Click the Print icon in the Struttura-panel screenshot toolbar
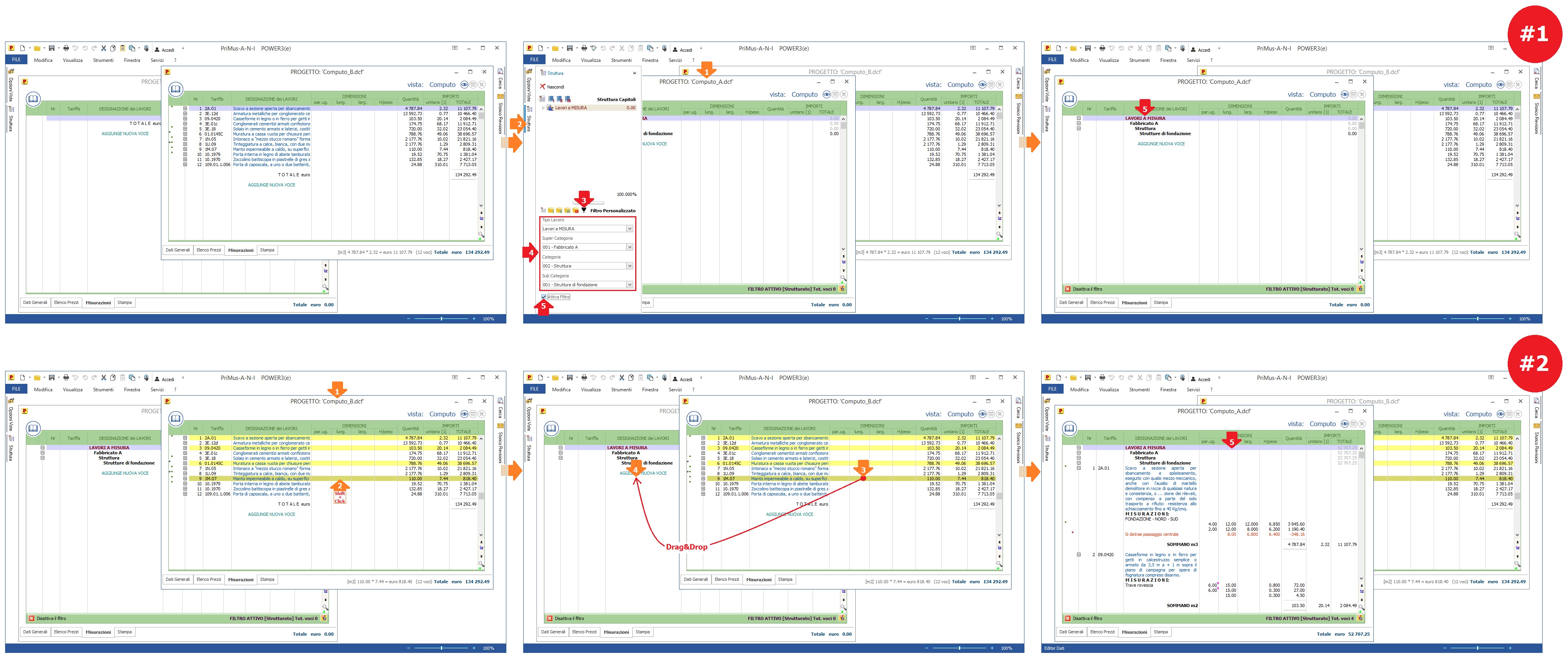This screenshot has width=1568, height=658. 584,48
